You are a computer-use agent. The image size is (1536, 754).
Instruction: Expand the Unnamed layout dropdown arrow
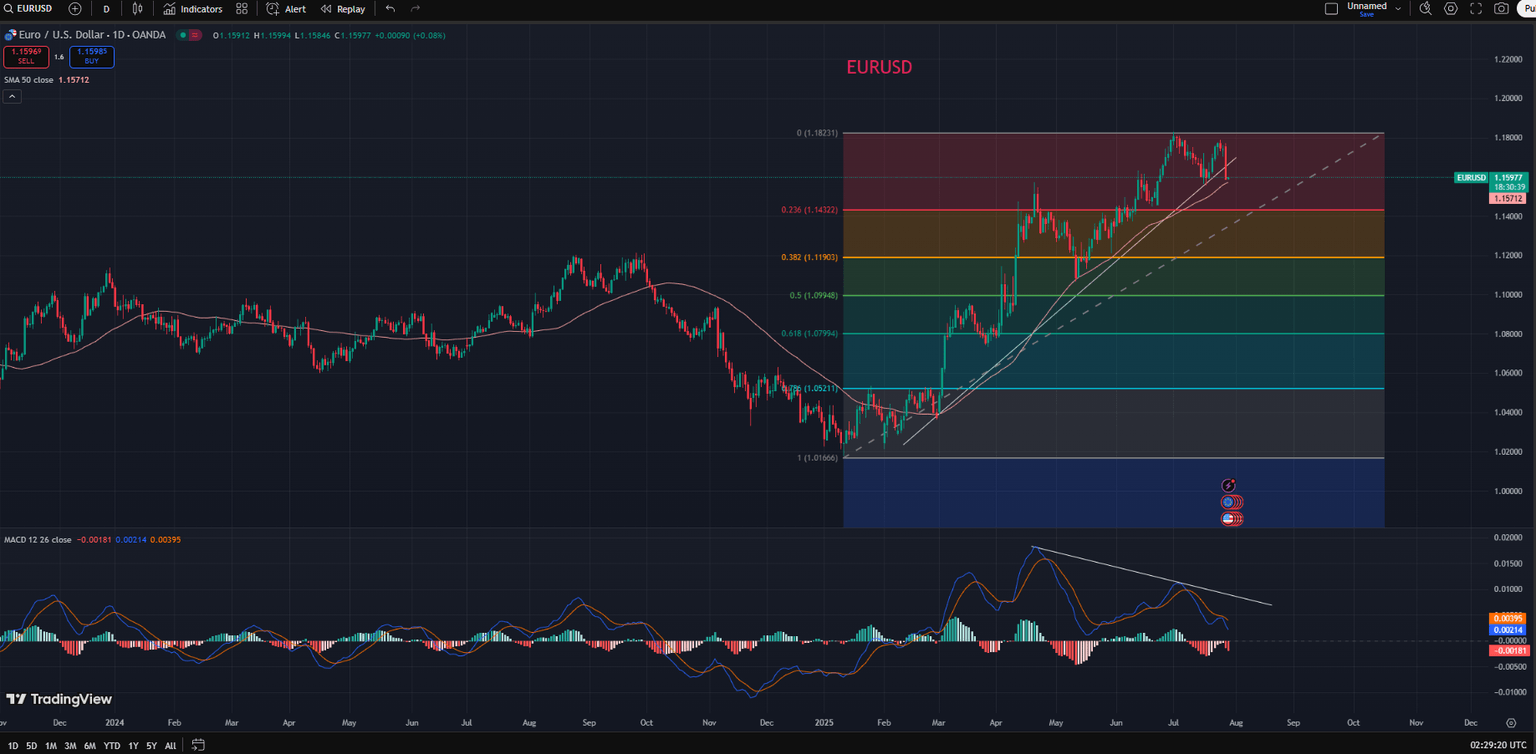pos(1398,9)
